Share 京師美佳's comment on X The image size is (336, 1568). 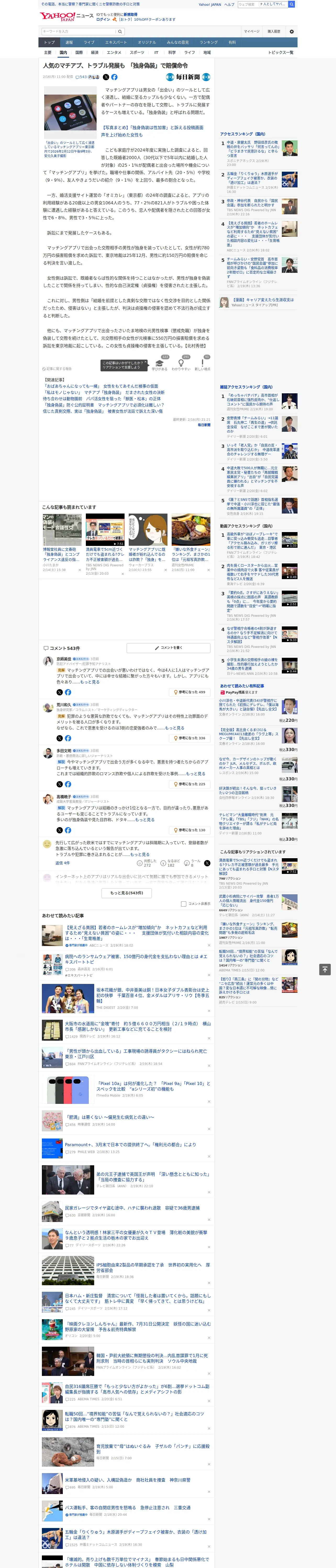[x=60, y=692]
